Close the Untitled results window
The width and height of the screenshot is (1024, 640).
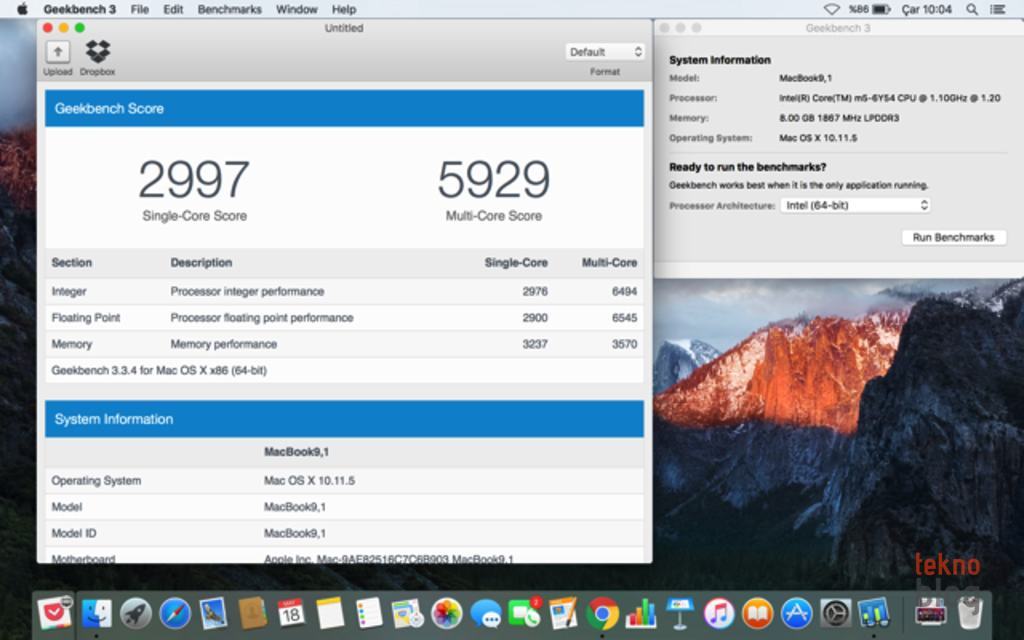48,27
